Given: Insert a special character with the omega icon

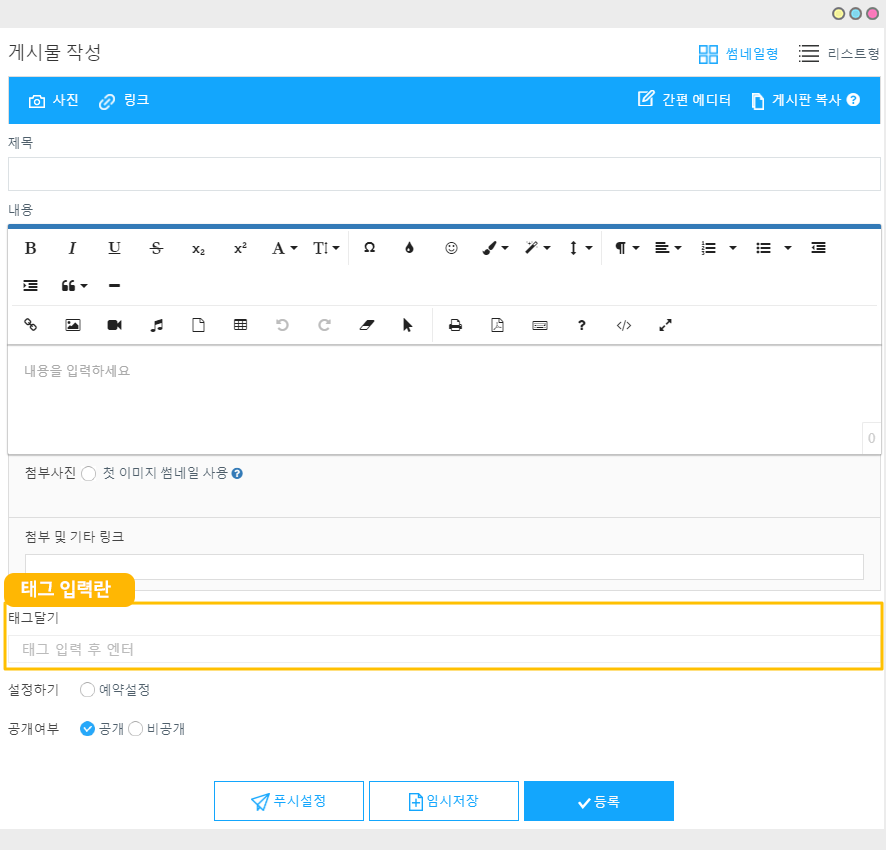Looking at the screenshot, I should point(369,248).
